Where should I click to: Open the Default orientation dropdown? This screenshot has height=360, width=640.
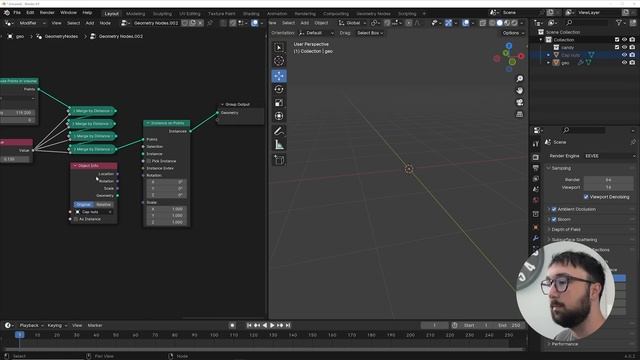[x=316, y=33]
